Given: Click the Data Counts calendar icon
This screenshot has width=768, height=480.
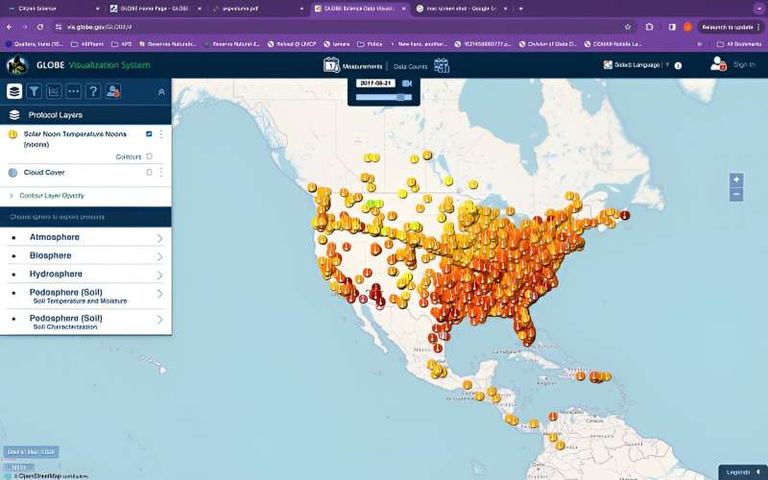Looking at the screenshot, I should point(441,65).
